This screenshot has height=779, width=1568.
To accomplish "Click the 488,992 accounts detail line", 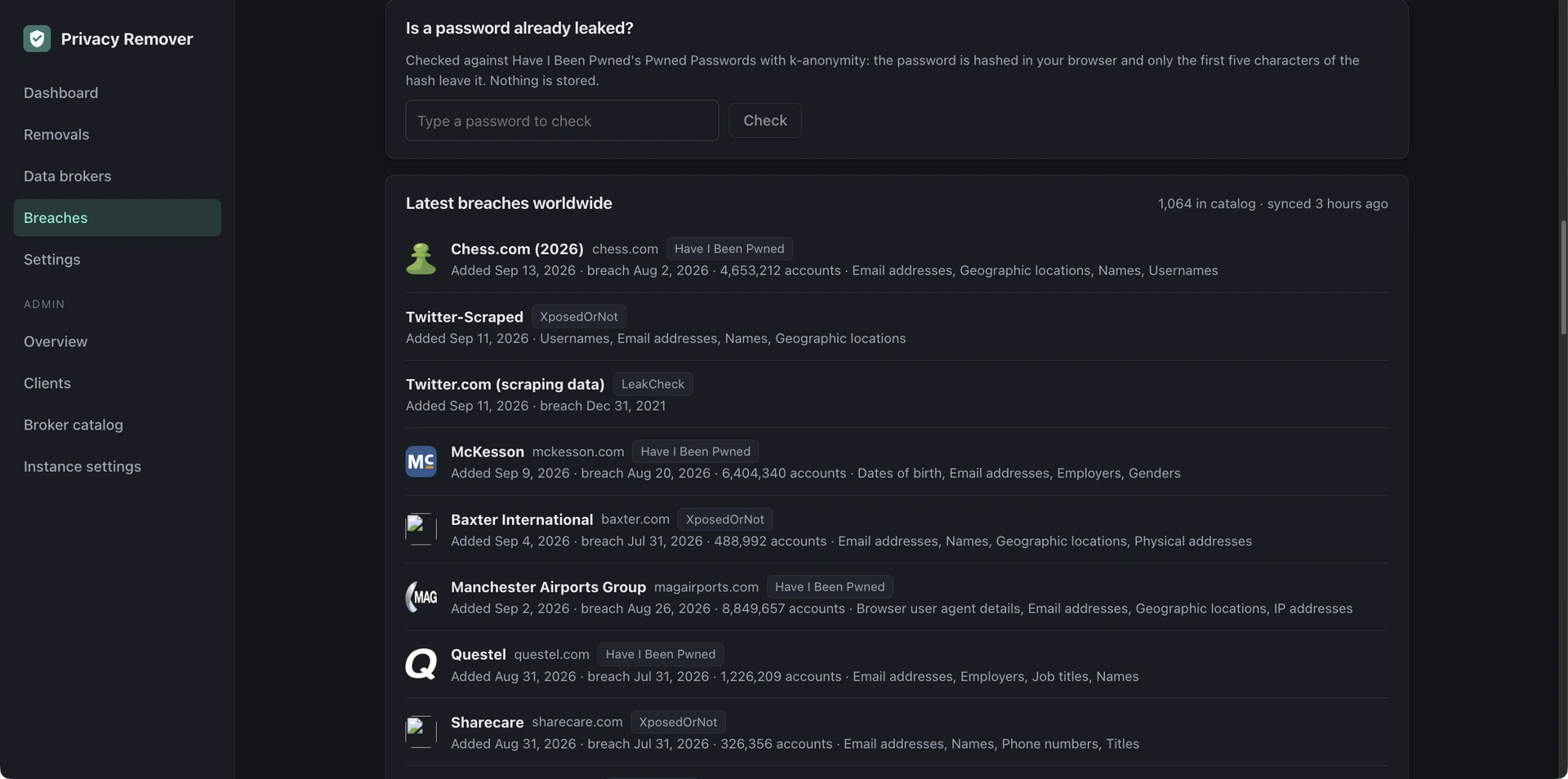I will coord(851,541).
